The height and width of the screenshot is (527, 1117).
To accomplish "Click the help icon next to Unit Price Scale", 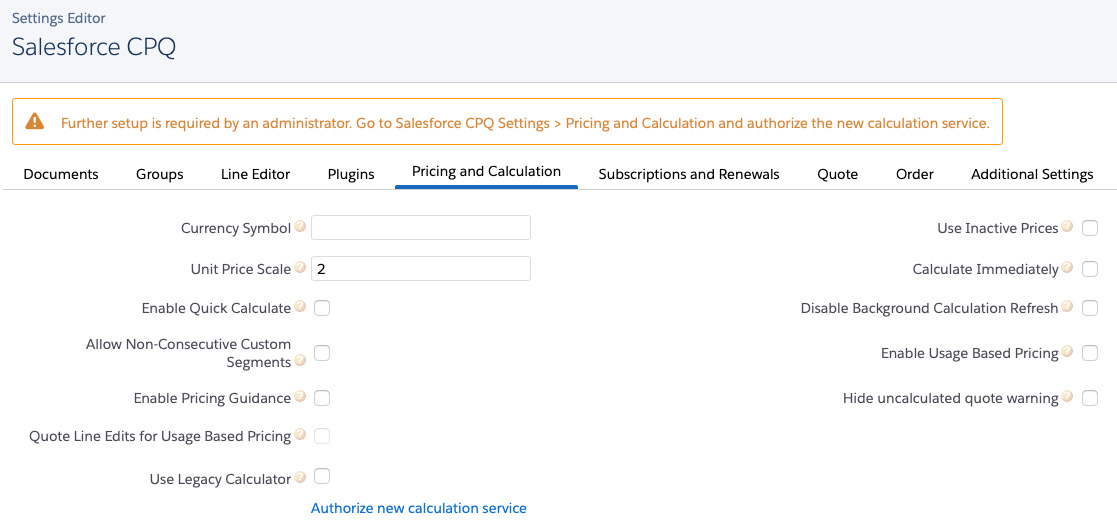I will click(x=300, y=268).
